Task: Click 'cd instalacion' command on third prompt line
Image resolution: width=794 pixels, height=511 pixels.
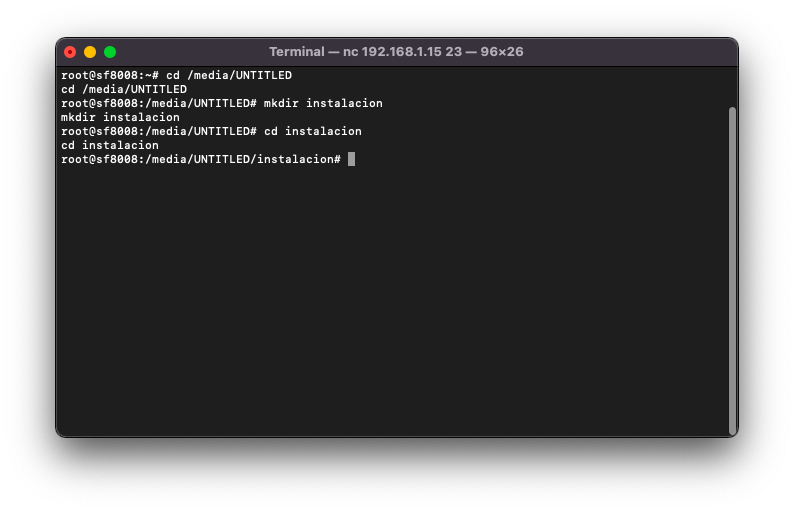Action: click(312, 131)
